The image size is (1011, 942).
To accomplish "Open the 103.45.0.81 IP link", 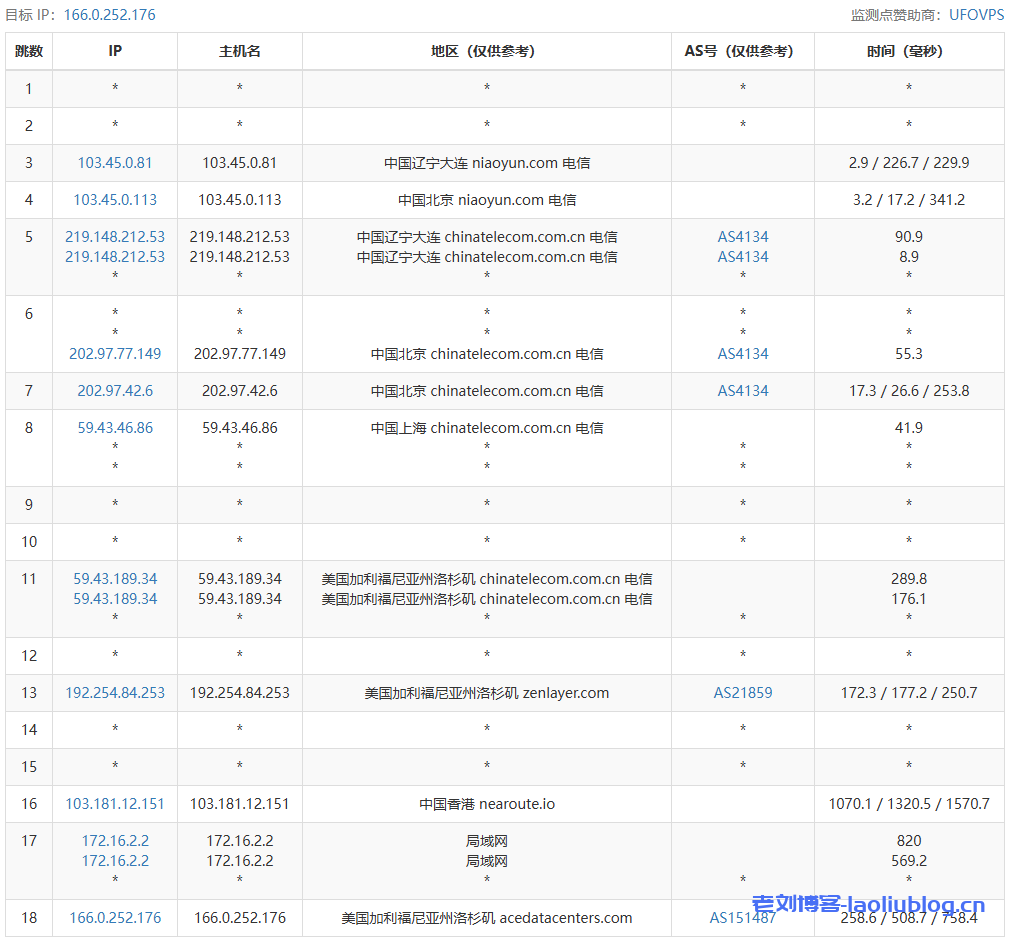I will pos(115,163).
